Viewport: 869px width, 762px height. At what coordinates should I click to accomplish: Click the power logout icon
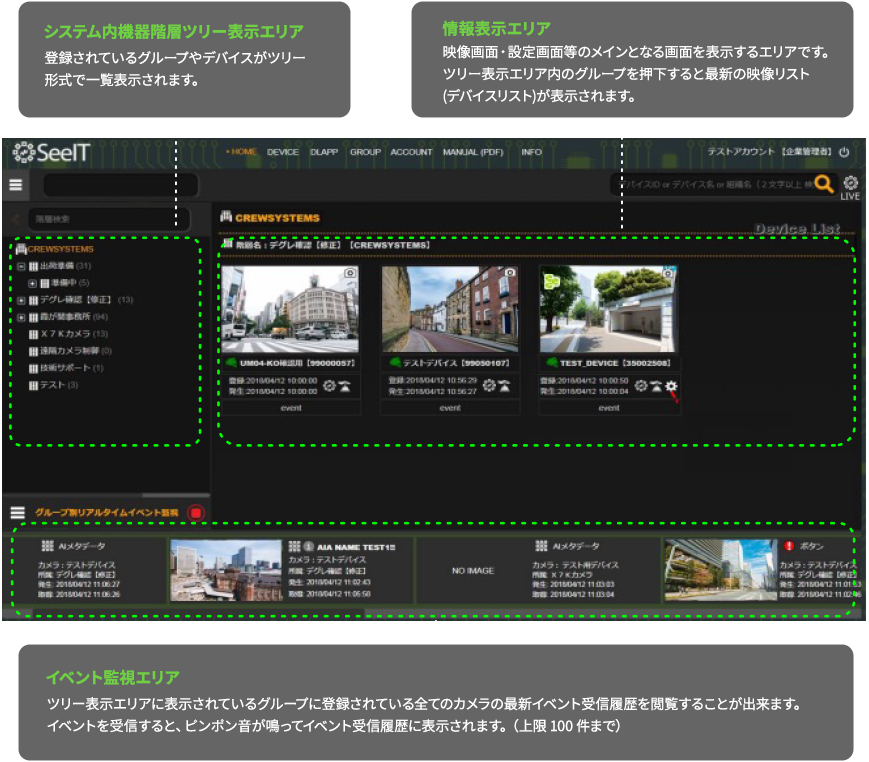click(844, 152)
